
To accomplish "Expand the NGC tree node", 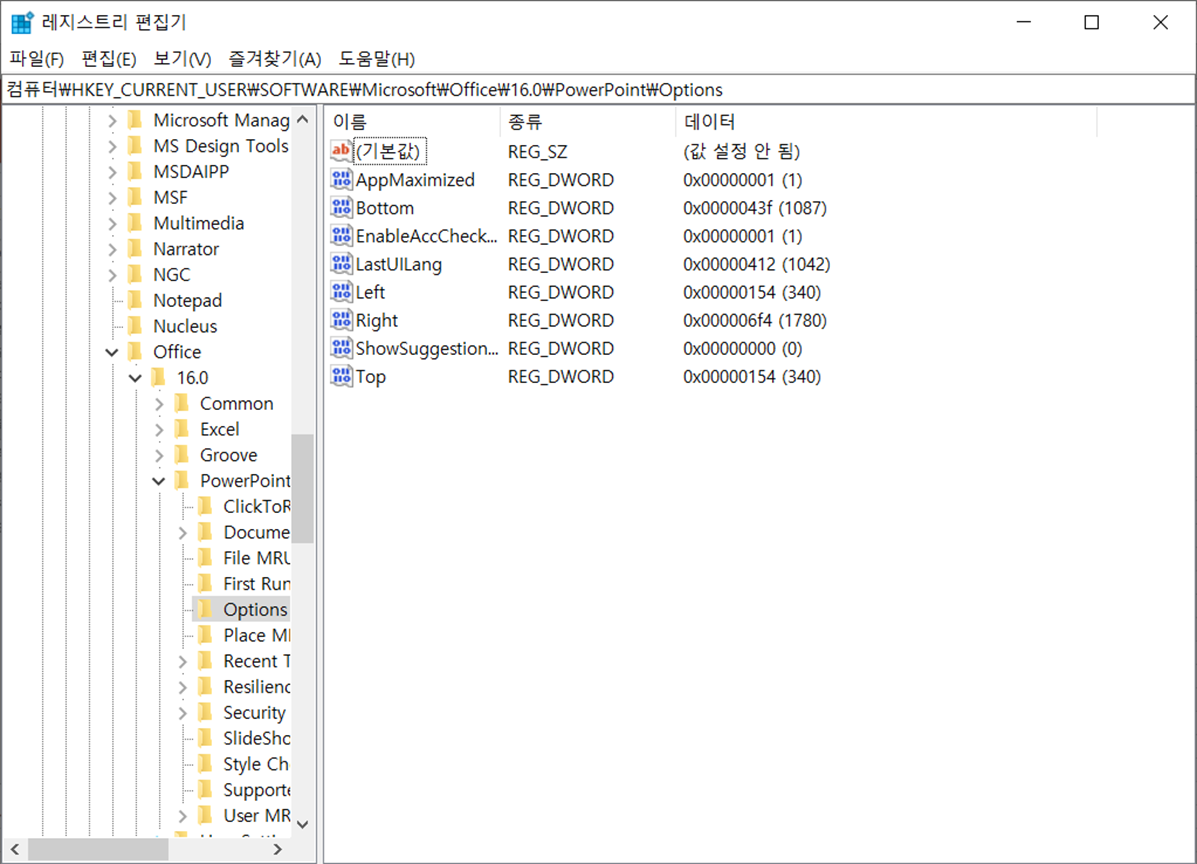I will [x=112, y=275].
